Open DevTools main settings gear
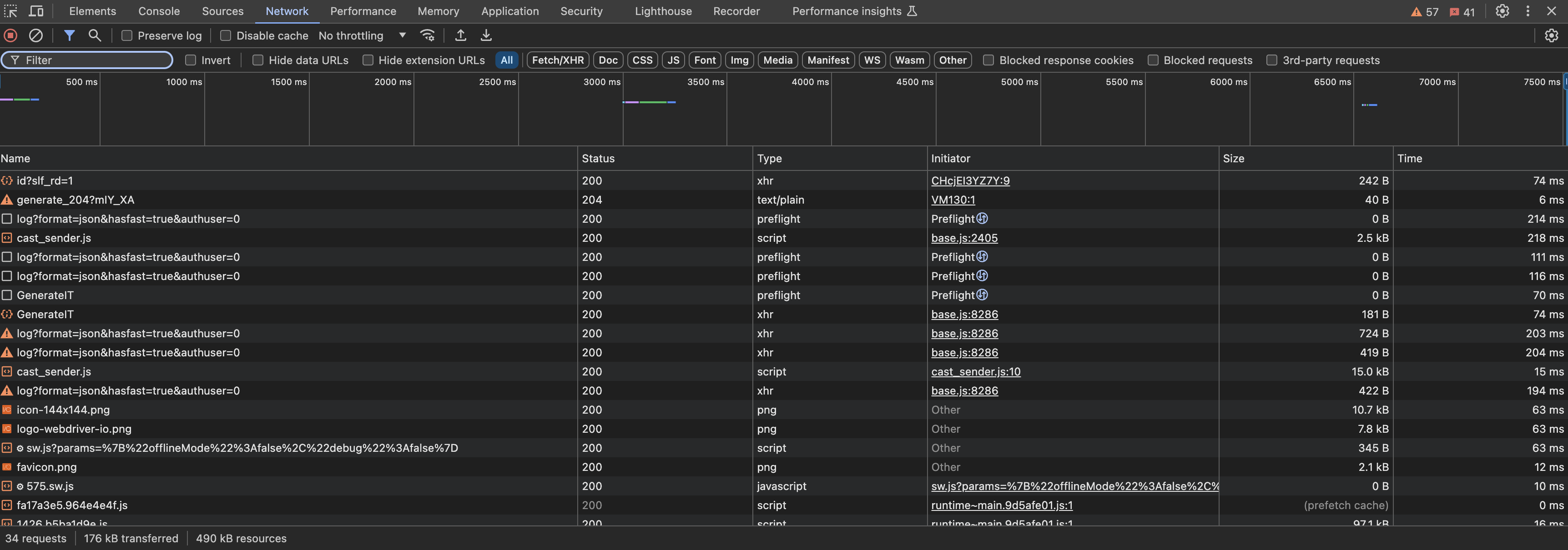This screenshot has height=550, width=1568. tap(1502, 11)
